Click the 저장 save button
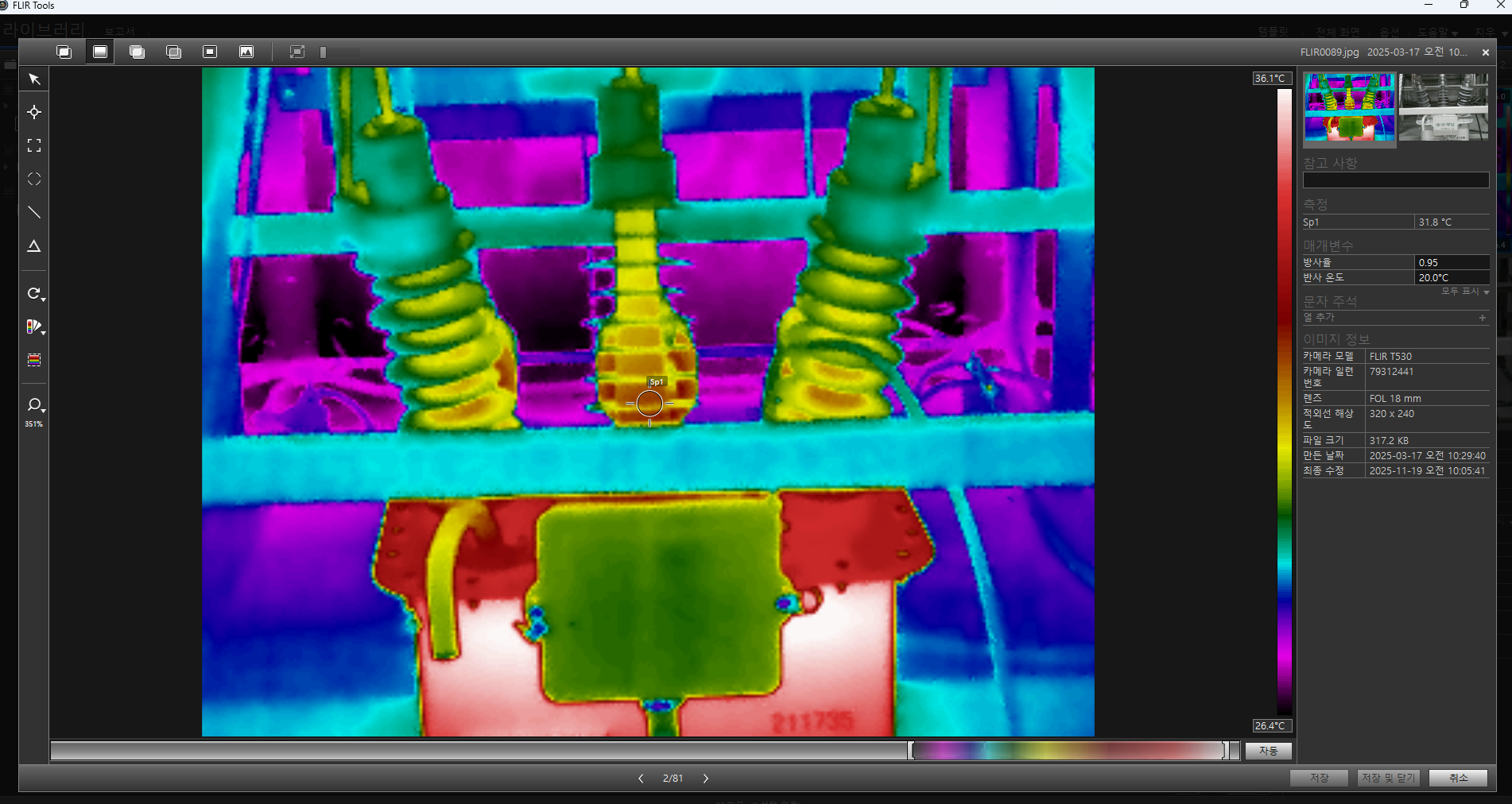Image resolution: width=1512 pixels, height=804 pixels. (1319, 778)
